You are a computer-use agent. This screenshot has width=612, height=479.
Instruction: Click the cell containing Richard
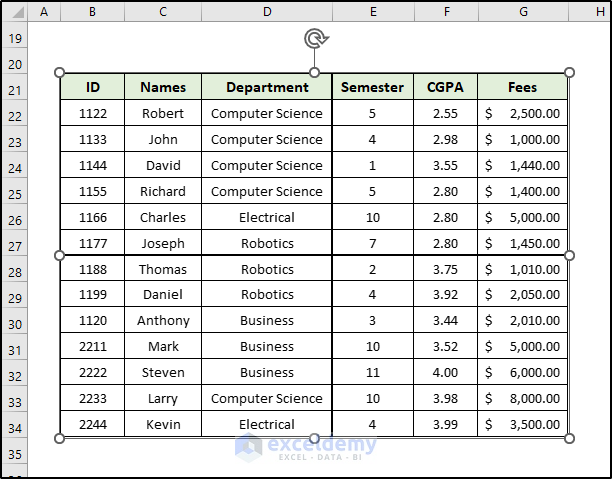163,191
